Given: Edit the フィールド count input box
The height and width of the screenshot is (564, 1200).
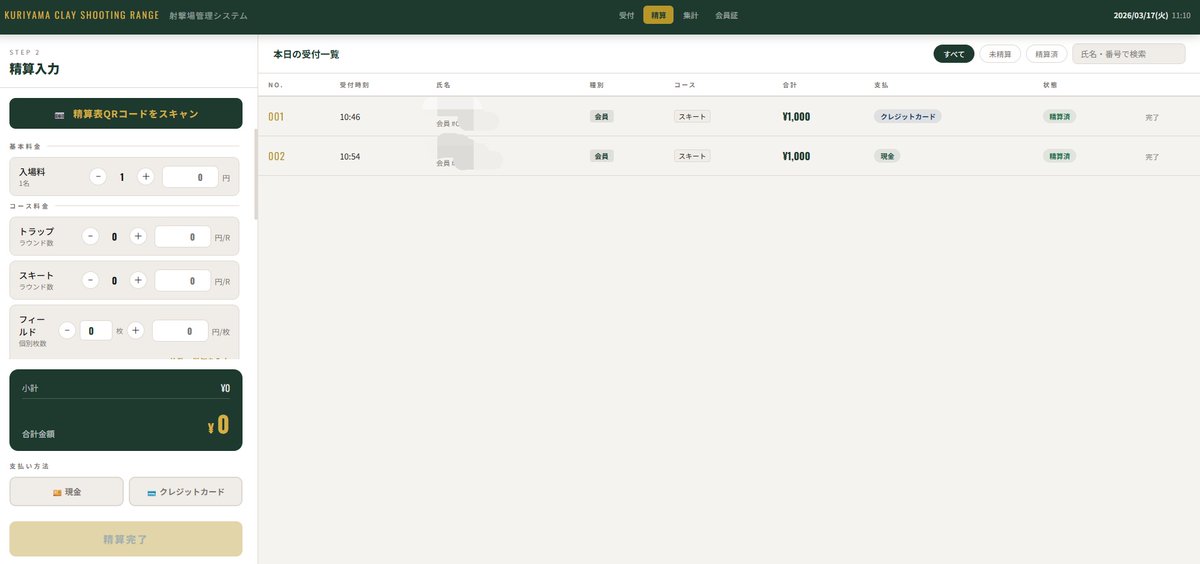Looking at the screenshot, I should 96,330.
